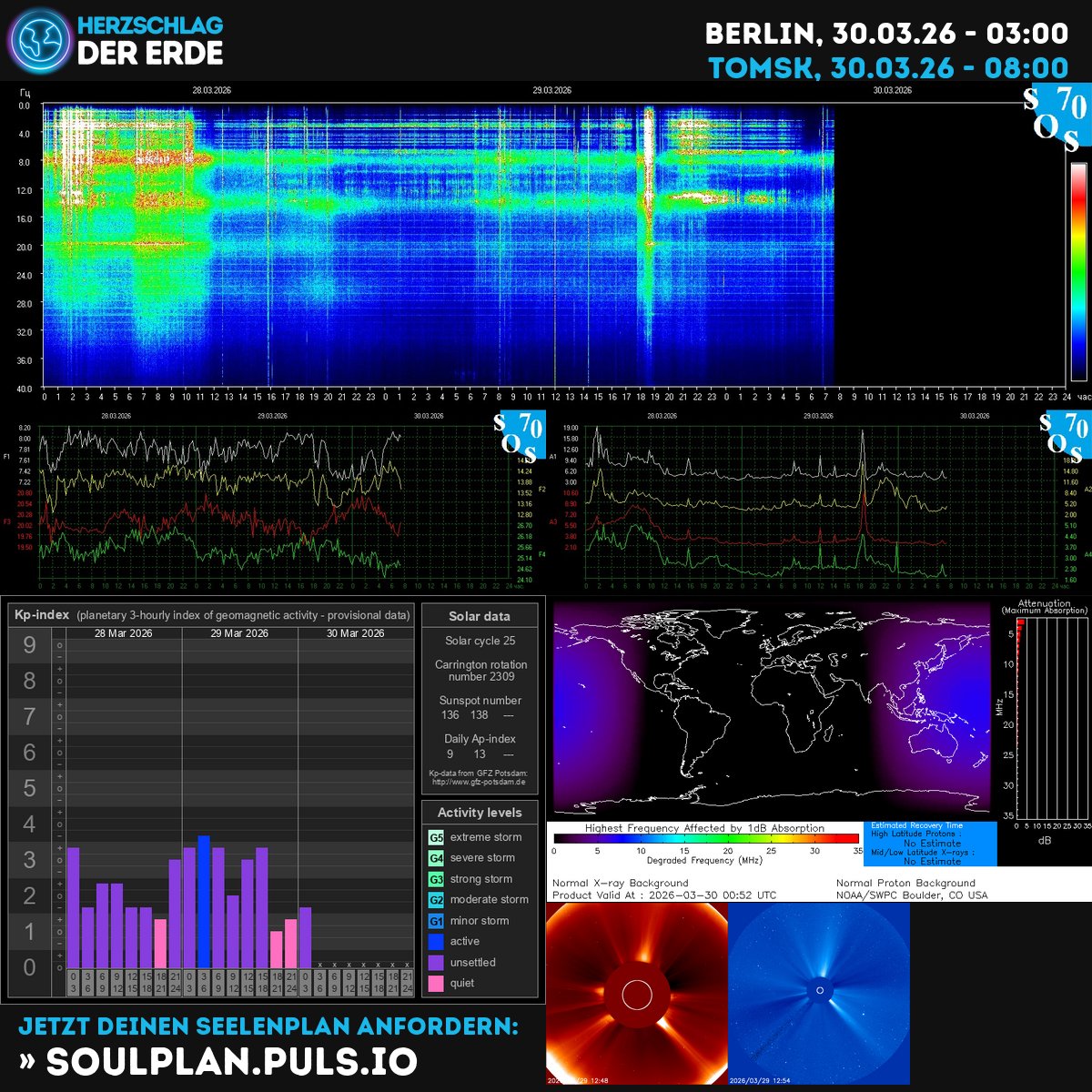Image resolution: width=1092 pixels, height=1092 pixels.
Task: Click 'Highest Frequency Affected by 1dB Absorption' label
Action: pos(704,828)
